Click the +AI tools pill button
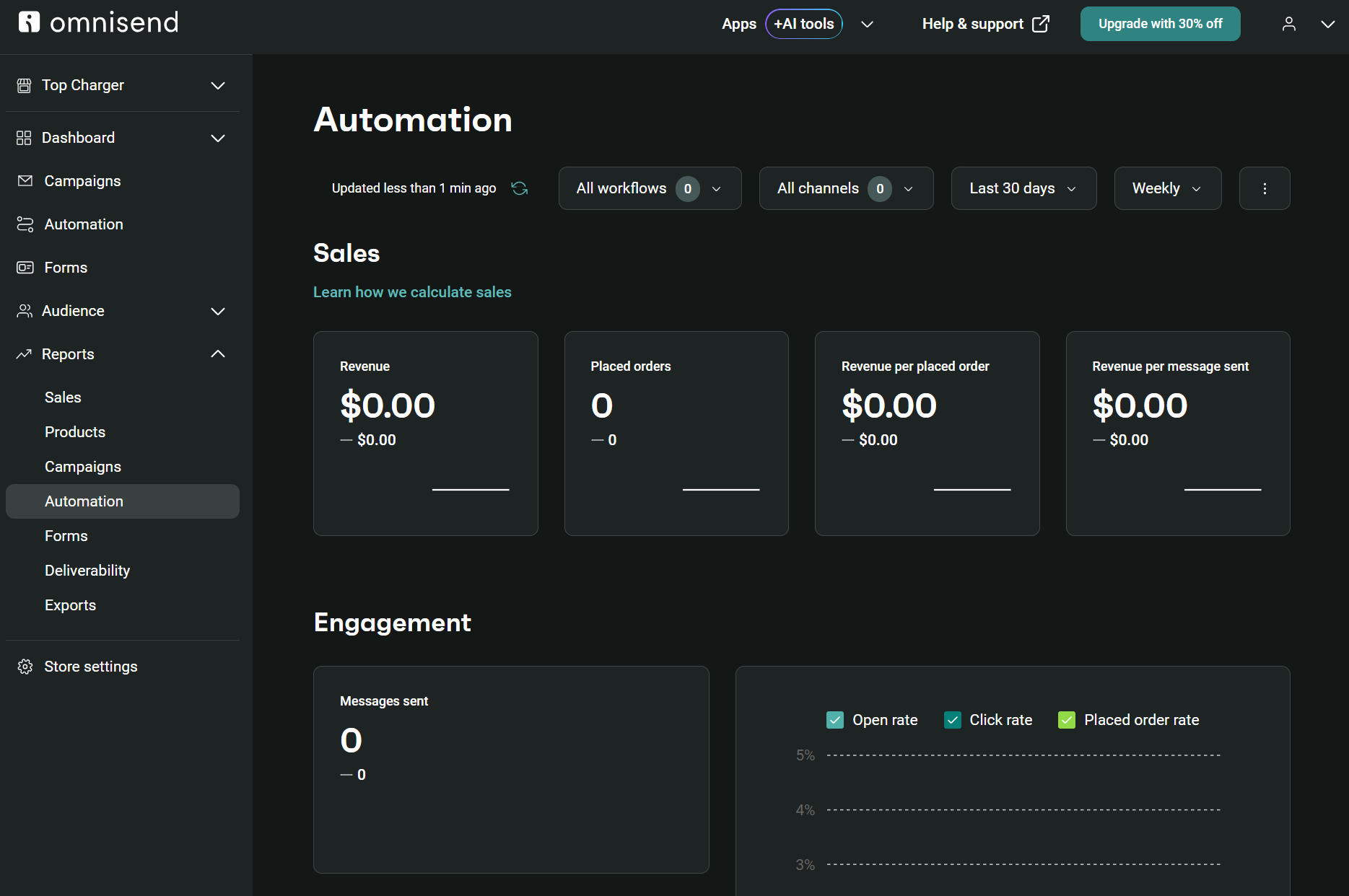The width and height of the screenshot is (1349, 896). click(804, 24)
